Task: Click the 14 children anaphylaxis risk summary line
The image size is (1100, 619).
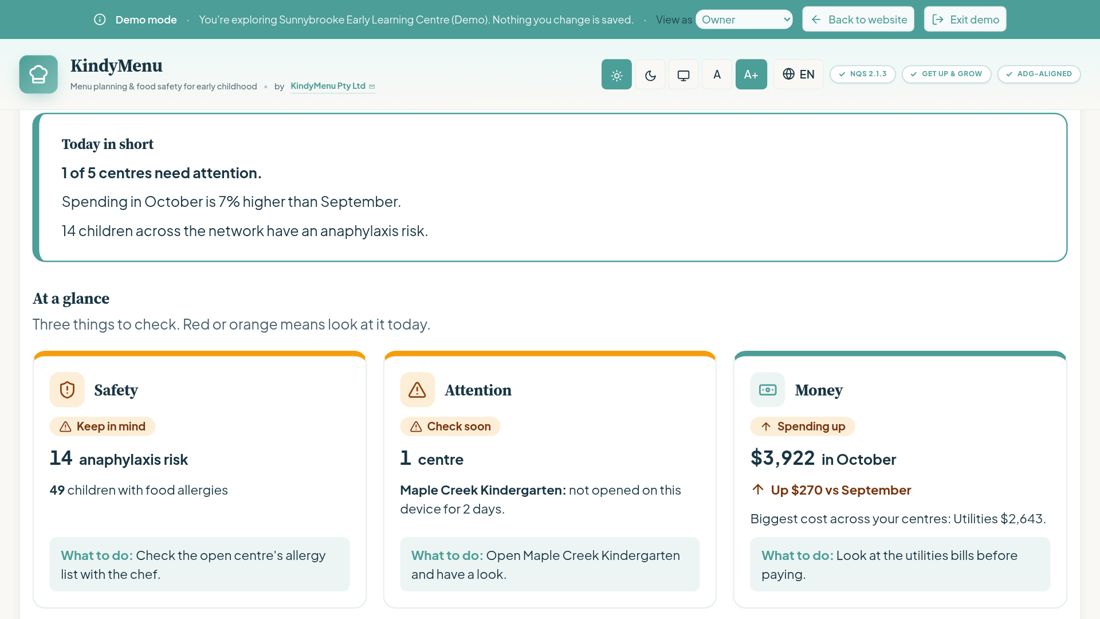Action: [x=245, y=231]
